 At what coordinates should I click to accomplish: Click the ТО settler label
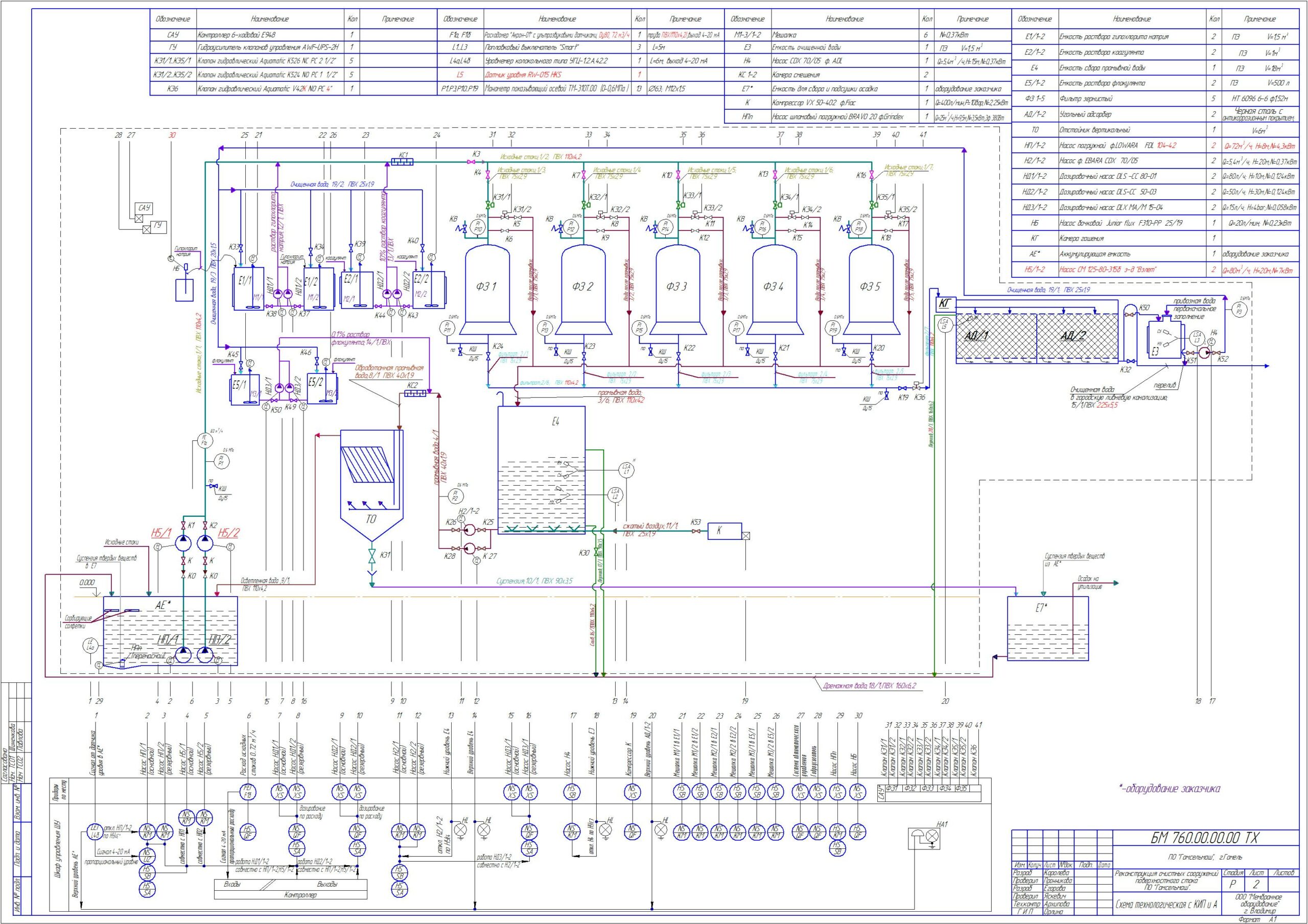371,519
